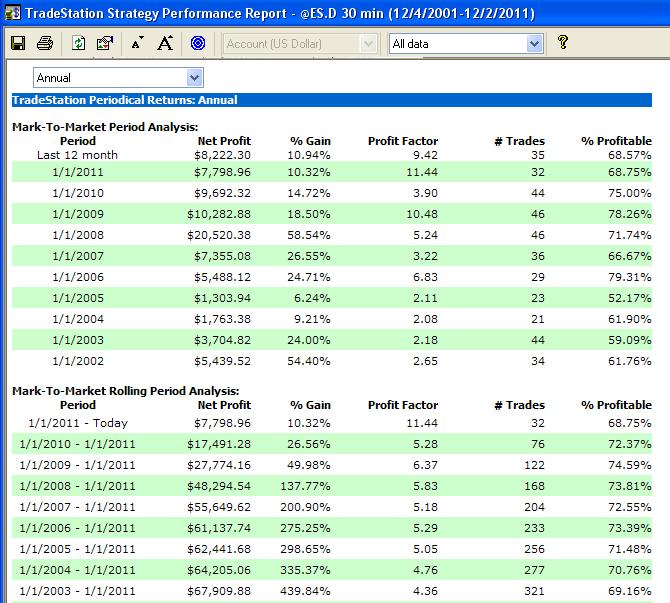Screen dimensions: 670x603
Task: Click the Print report icon
Action: [x=45, y=43]
